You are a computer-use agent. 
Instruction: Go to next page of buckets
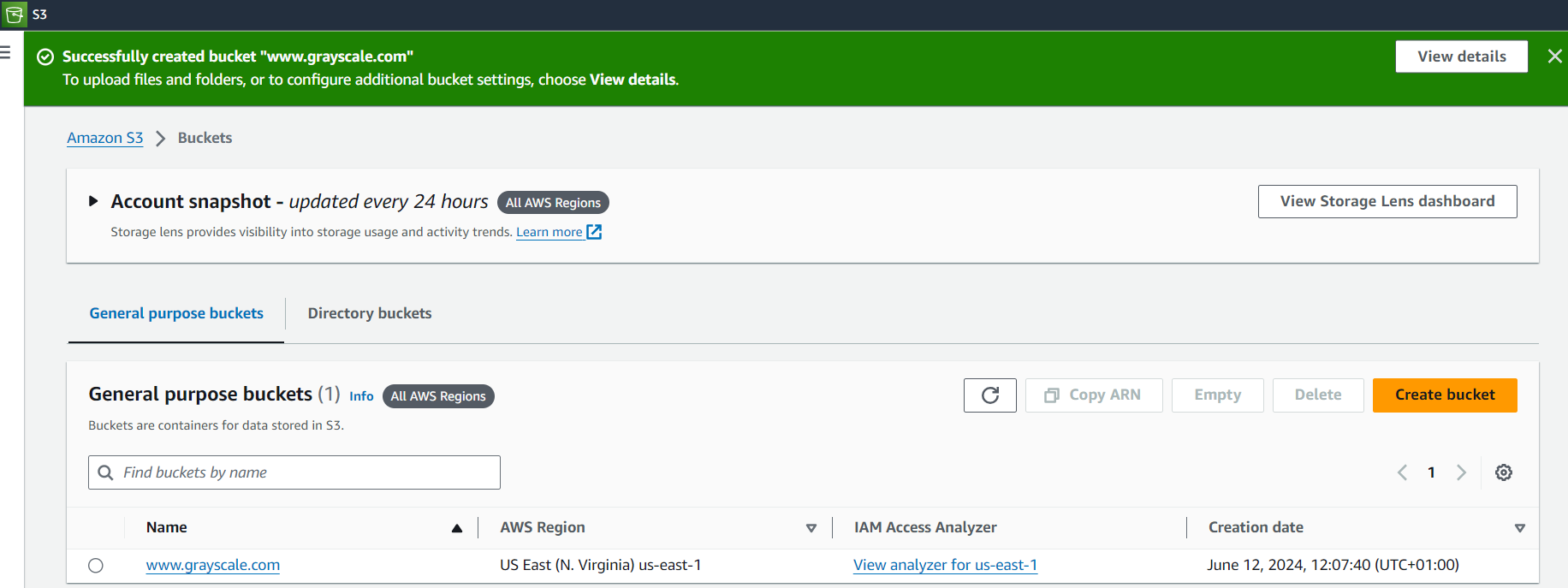pos(1461,472)
